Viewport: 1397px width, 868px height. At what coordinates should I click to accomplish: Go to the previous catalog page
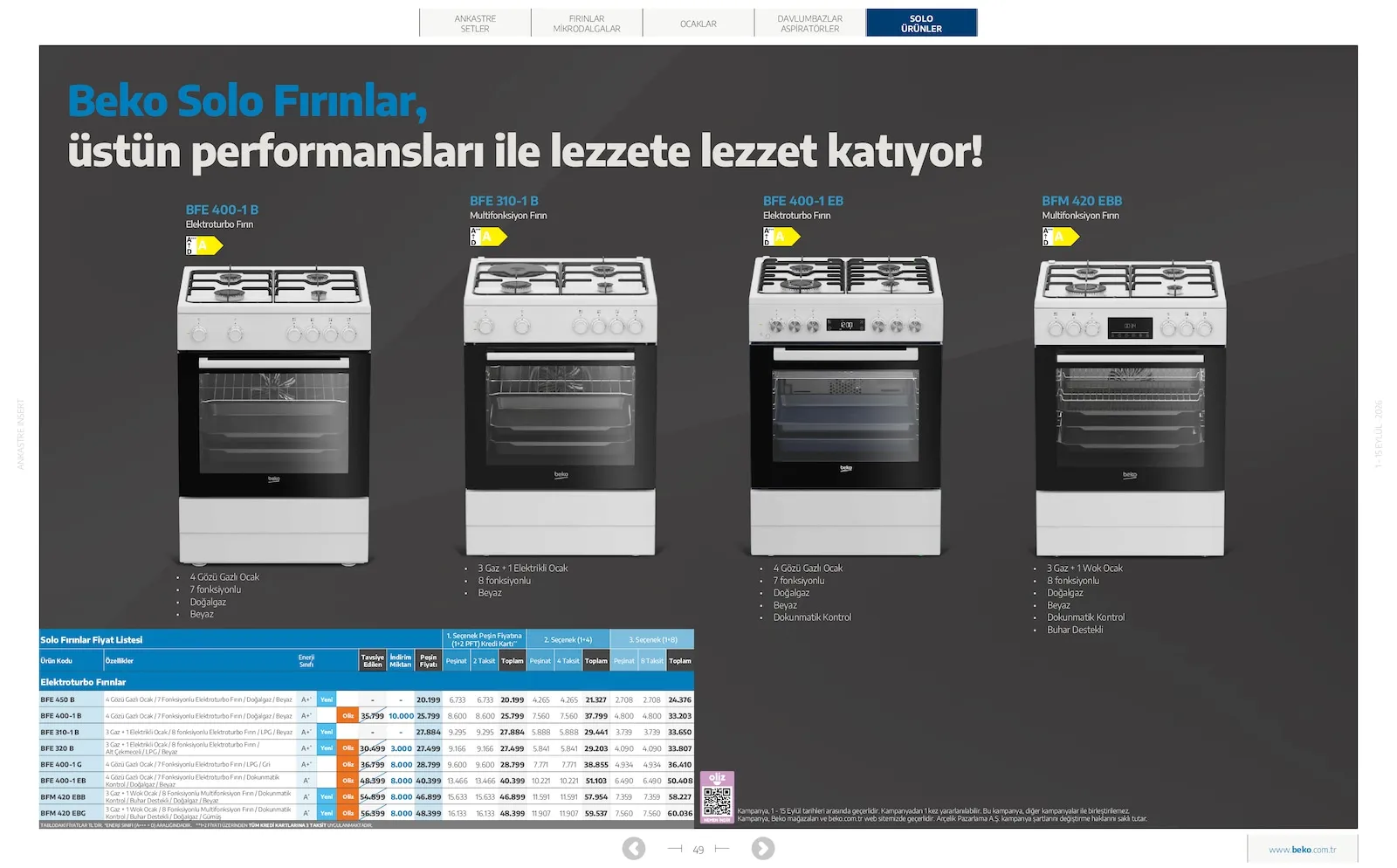click(634, 848)
